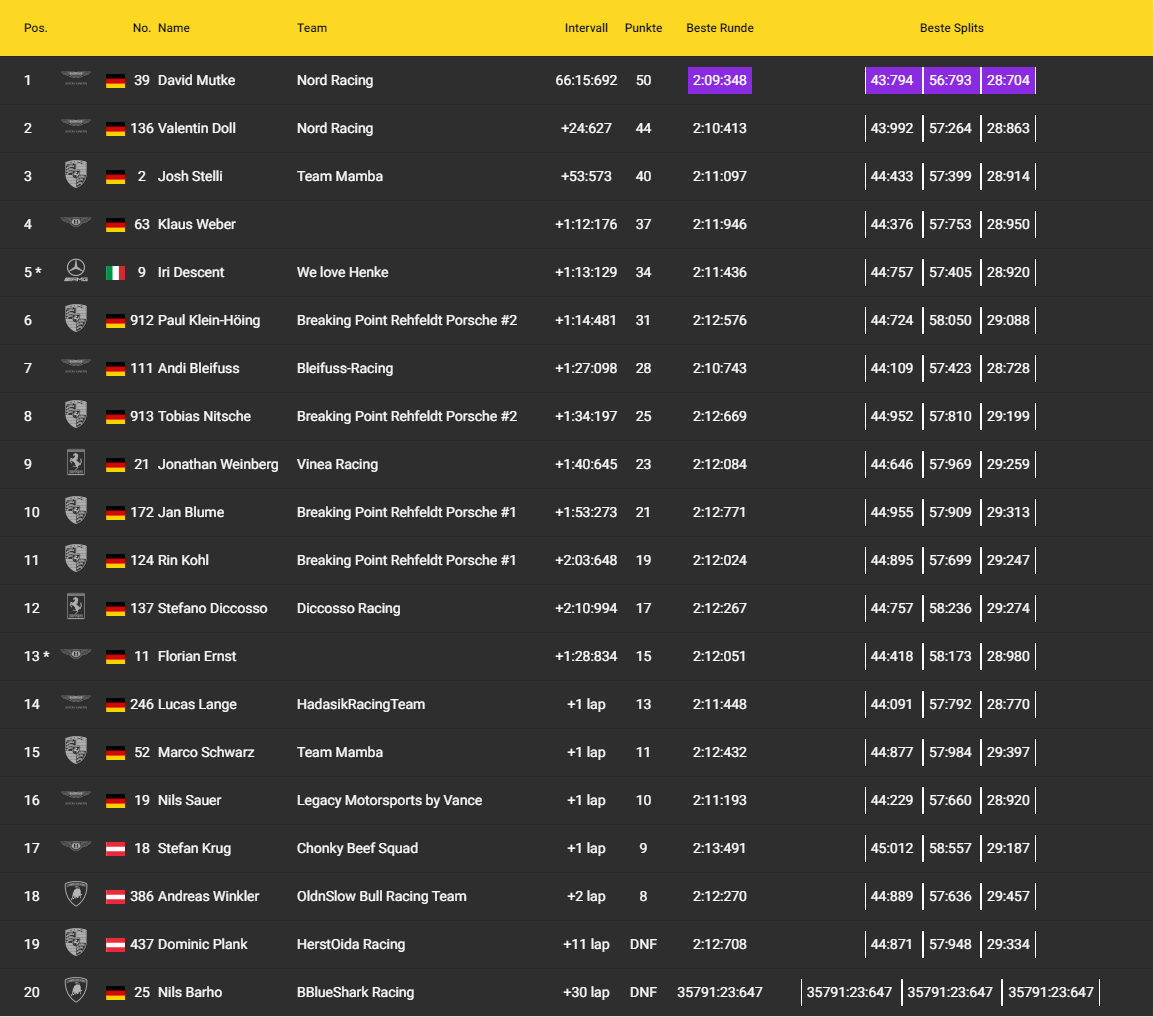Select the Intervall column header
This screenshot has height=1017, width=1154.
point(586,28)
